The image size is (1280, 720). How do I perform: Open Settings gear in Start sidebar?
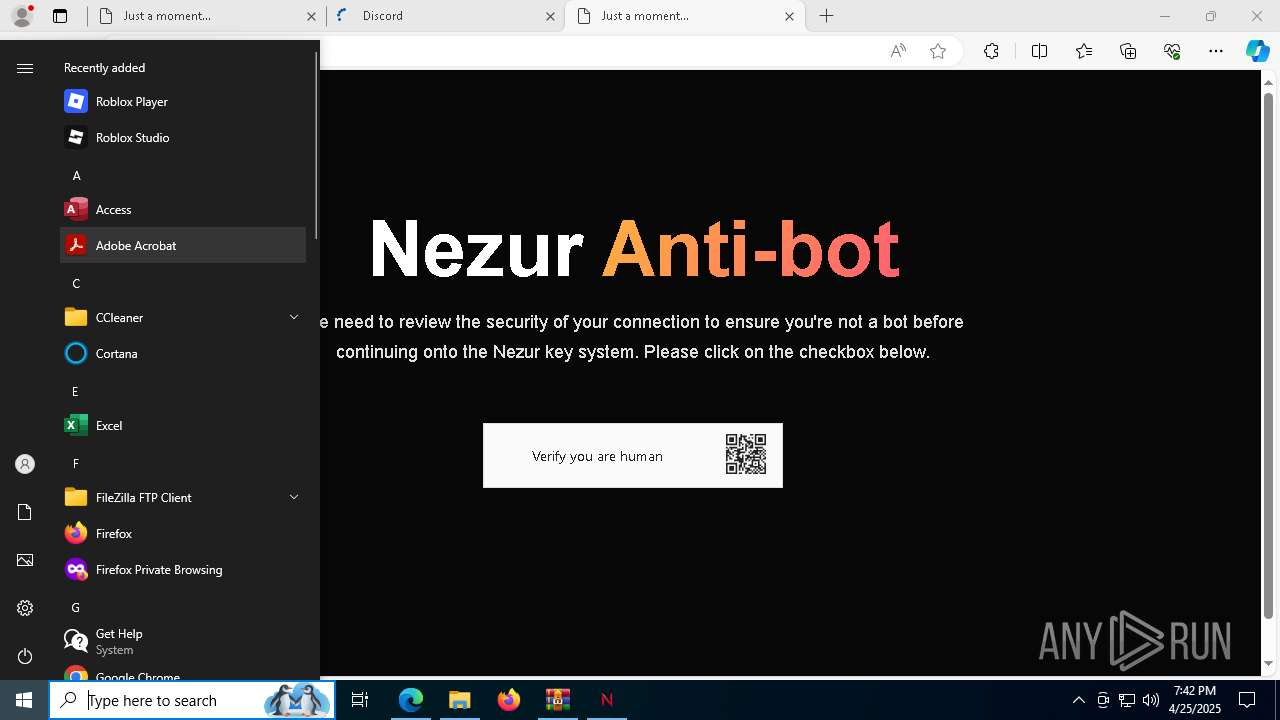point(25,608)
